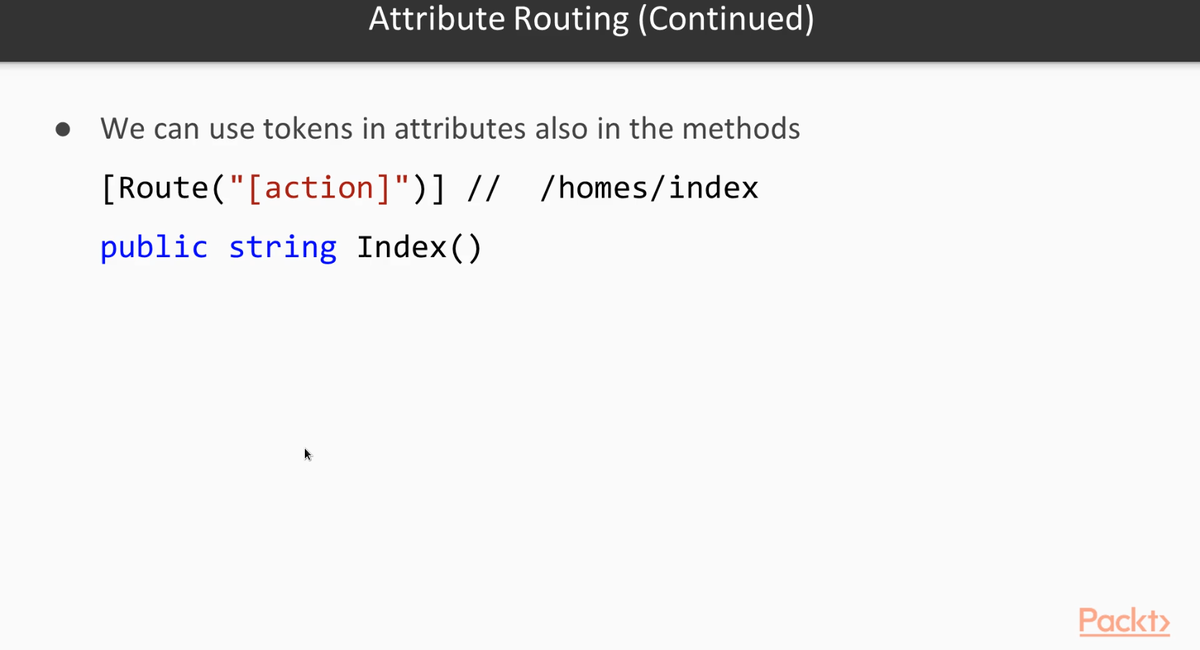Click the "/homes/index" route path
This screenshot has height=650, width=1200.
click(649, 188)
